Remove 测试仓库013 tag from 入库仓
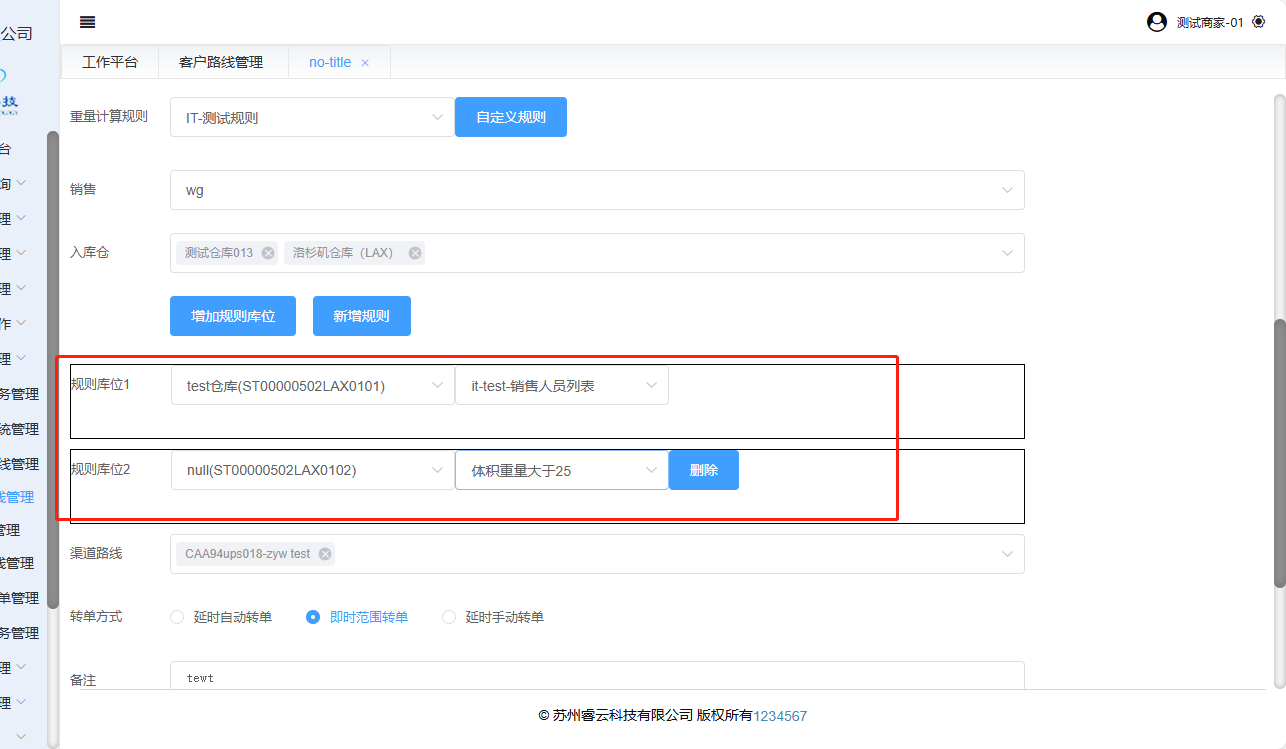Screen dimensions: 1286x749 click(268, 253)
